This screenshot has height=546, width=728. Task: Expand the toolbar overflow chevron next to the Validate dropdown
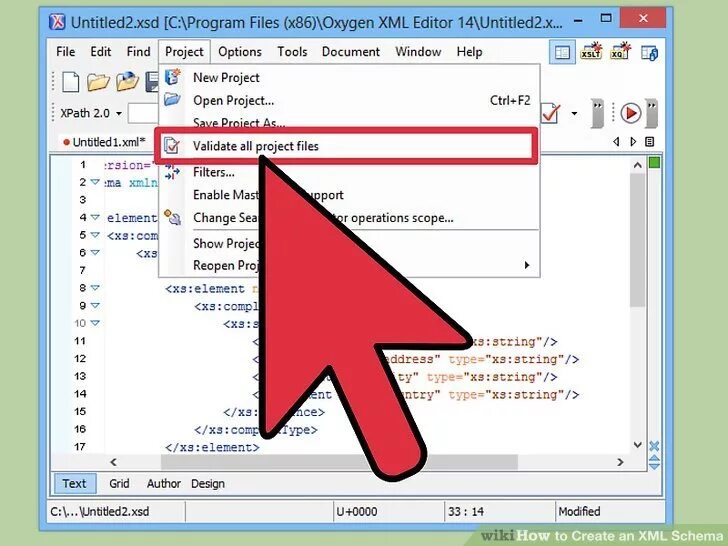point(598,113)
